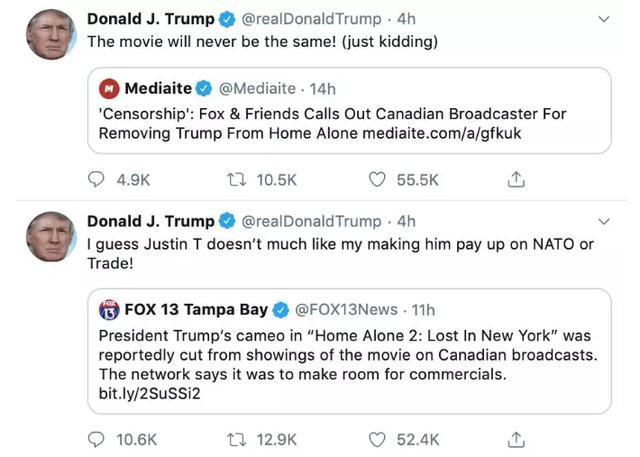Click the Mediaite account name
Viewport: 640px width, 457px height.
[158, 89]
